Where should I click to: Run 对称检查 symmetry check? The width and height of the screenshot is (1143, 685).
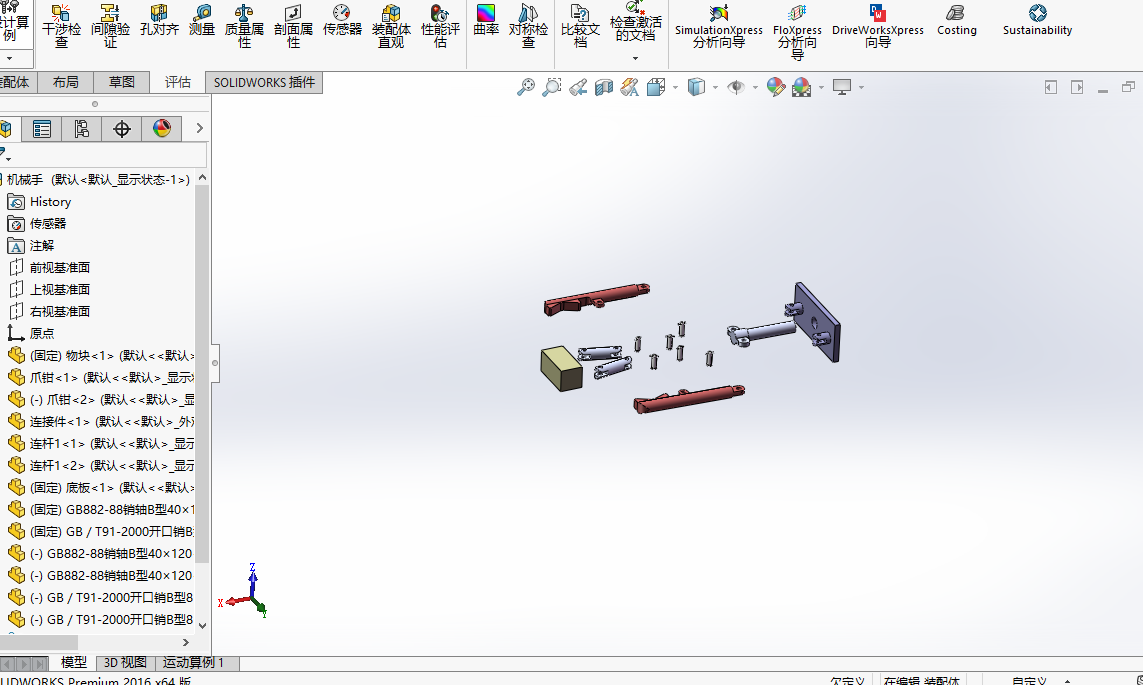click(x=528, y=26)
